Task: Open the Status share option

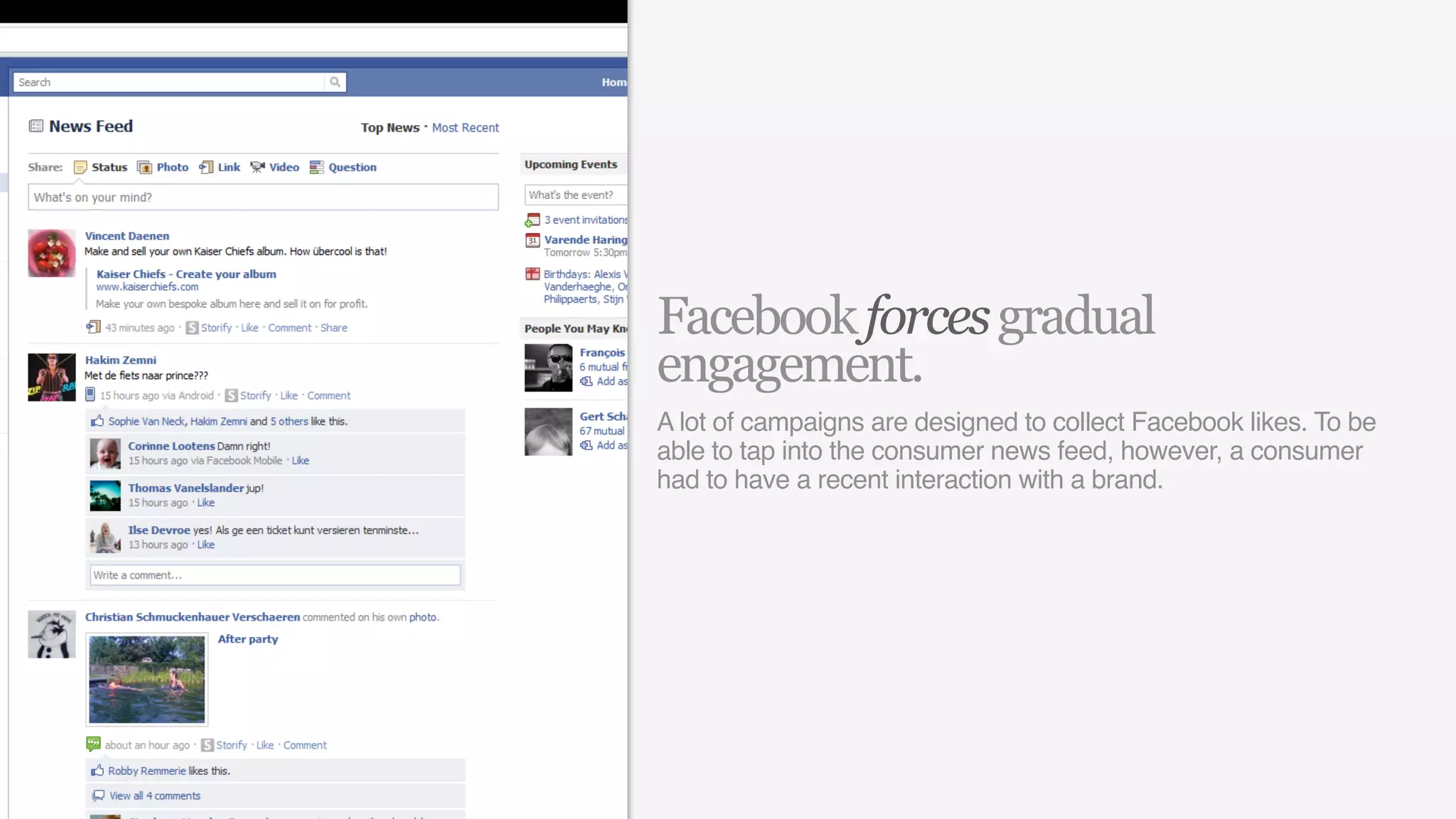Action: 109,167
